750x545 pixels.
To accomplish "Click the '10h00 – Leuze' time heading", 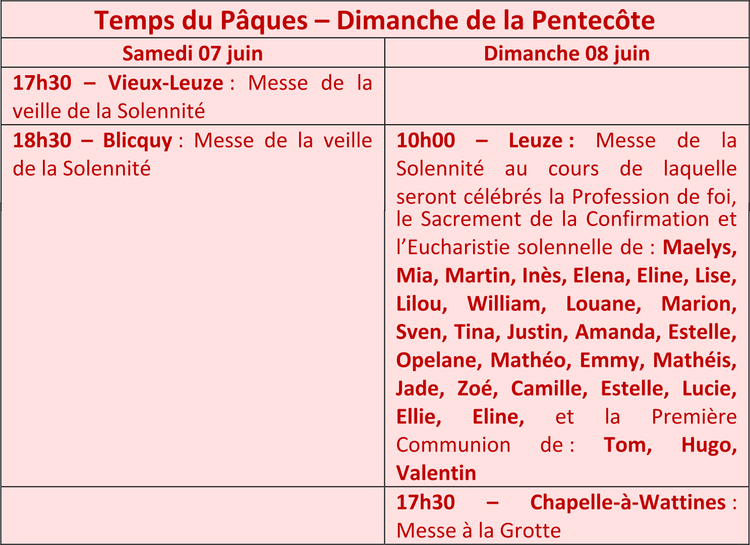I will pos(485,140).
